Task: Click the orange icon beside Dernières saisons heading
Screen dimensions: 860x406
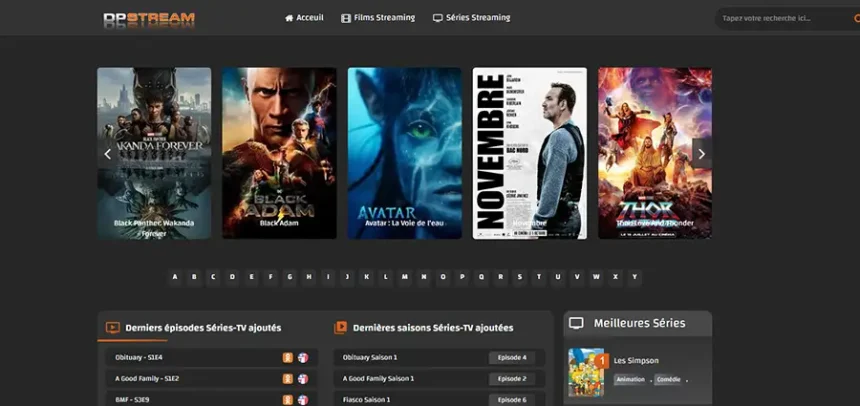Action: click(x=340, y=328)
